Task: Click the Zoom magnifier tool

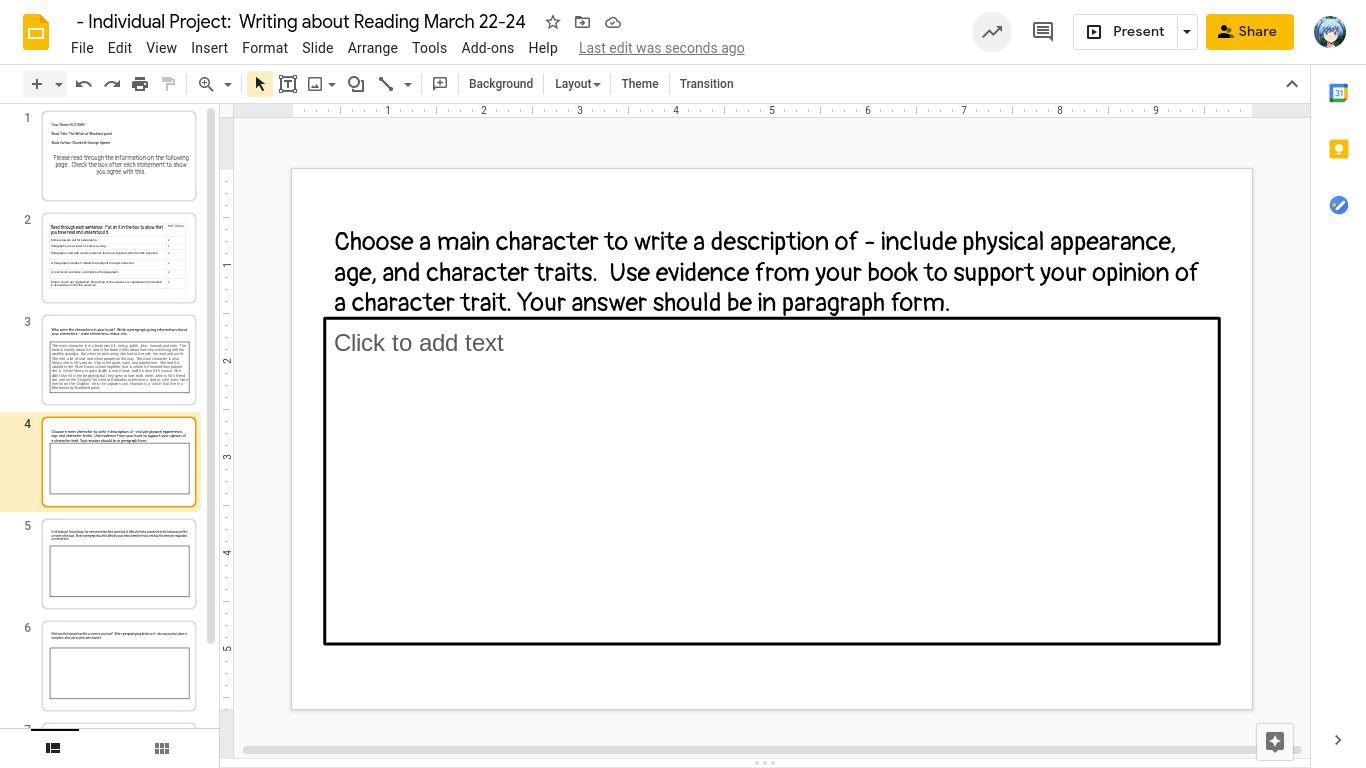Action: tap(206, 84)
